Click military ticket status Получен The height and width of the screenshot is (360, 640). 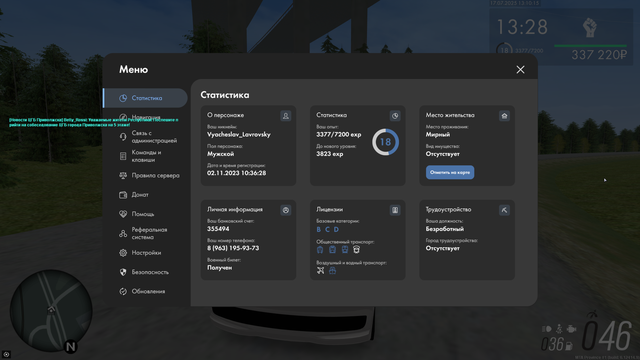(x=220, y=268)
